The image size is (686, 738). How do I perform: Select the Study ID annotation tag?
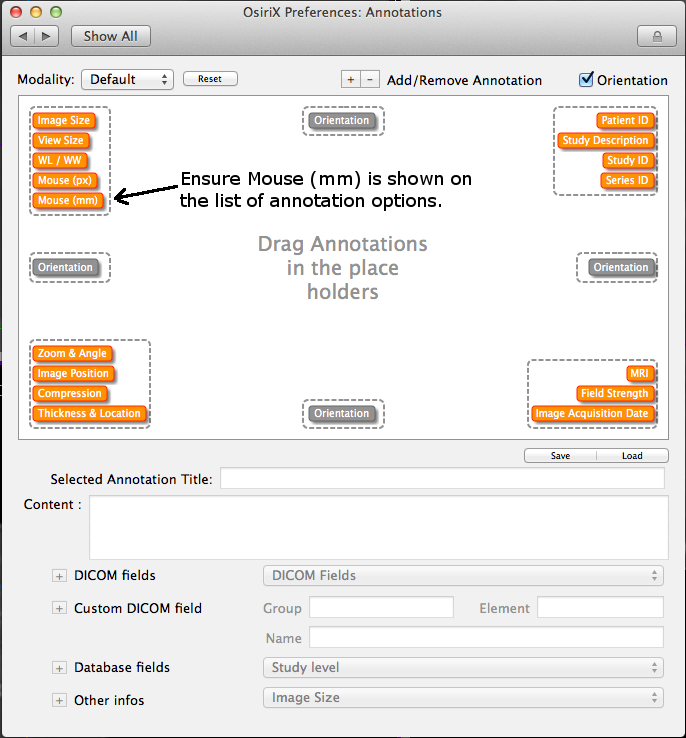(x=628, y=160)
